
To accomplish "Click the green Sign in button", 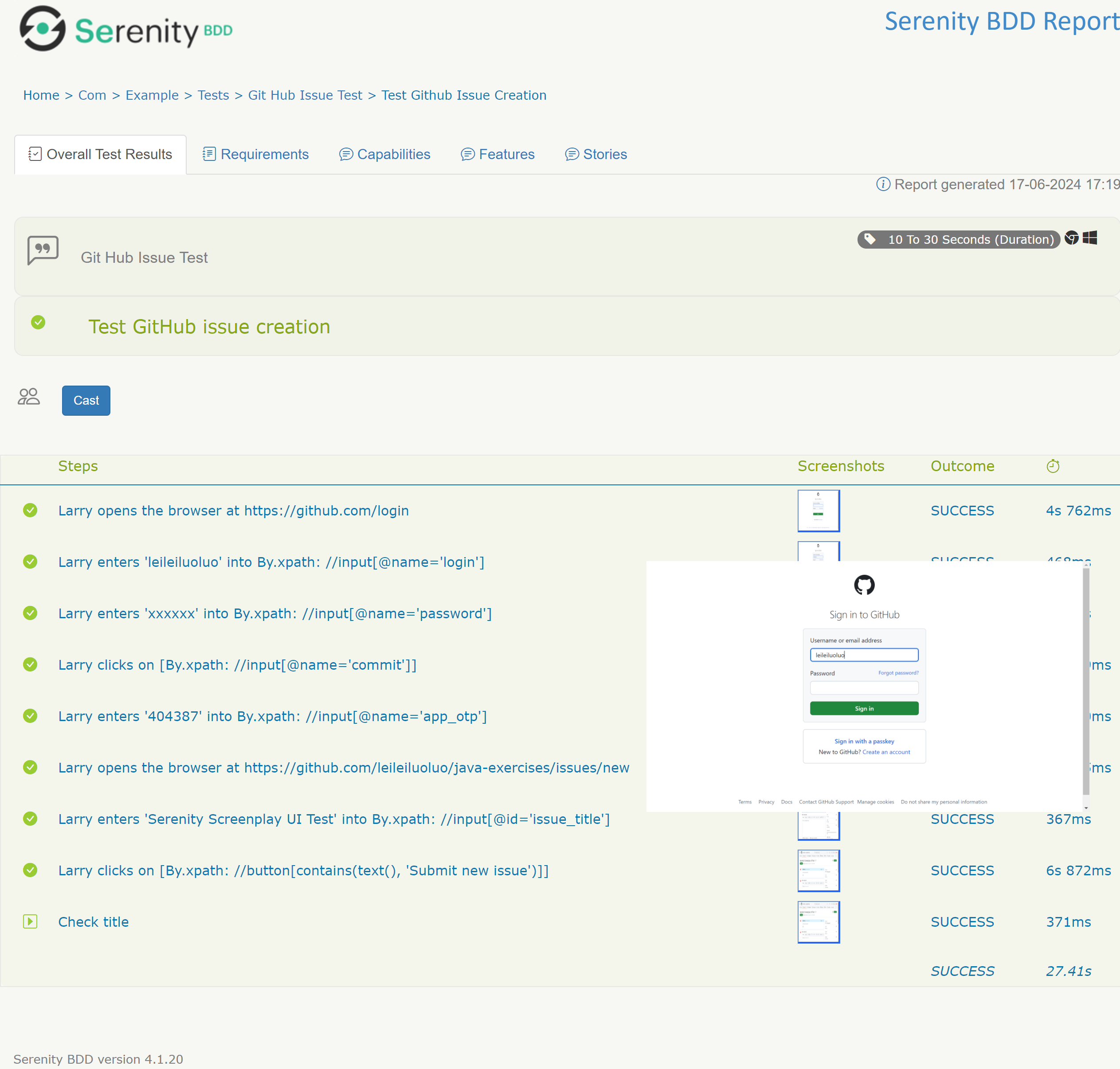I will (864, 708).
